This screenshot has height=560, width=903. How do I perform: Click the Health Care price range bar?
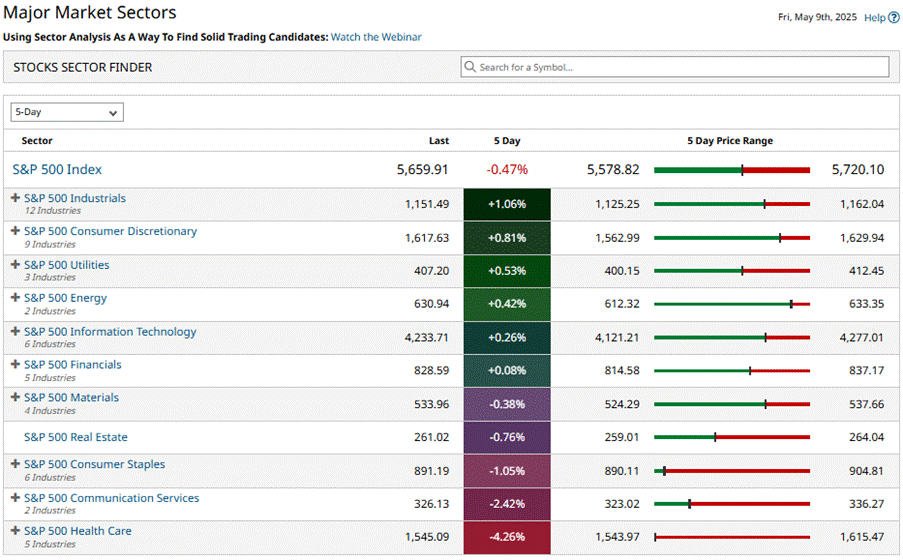pyautogui.click(x=732, y=537)
